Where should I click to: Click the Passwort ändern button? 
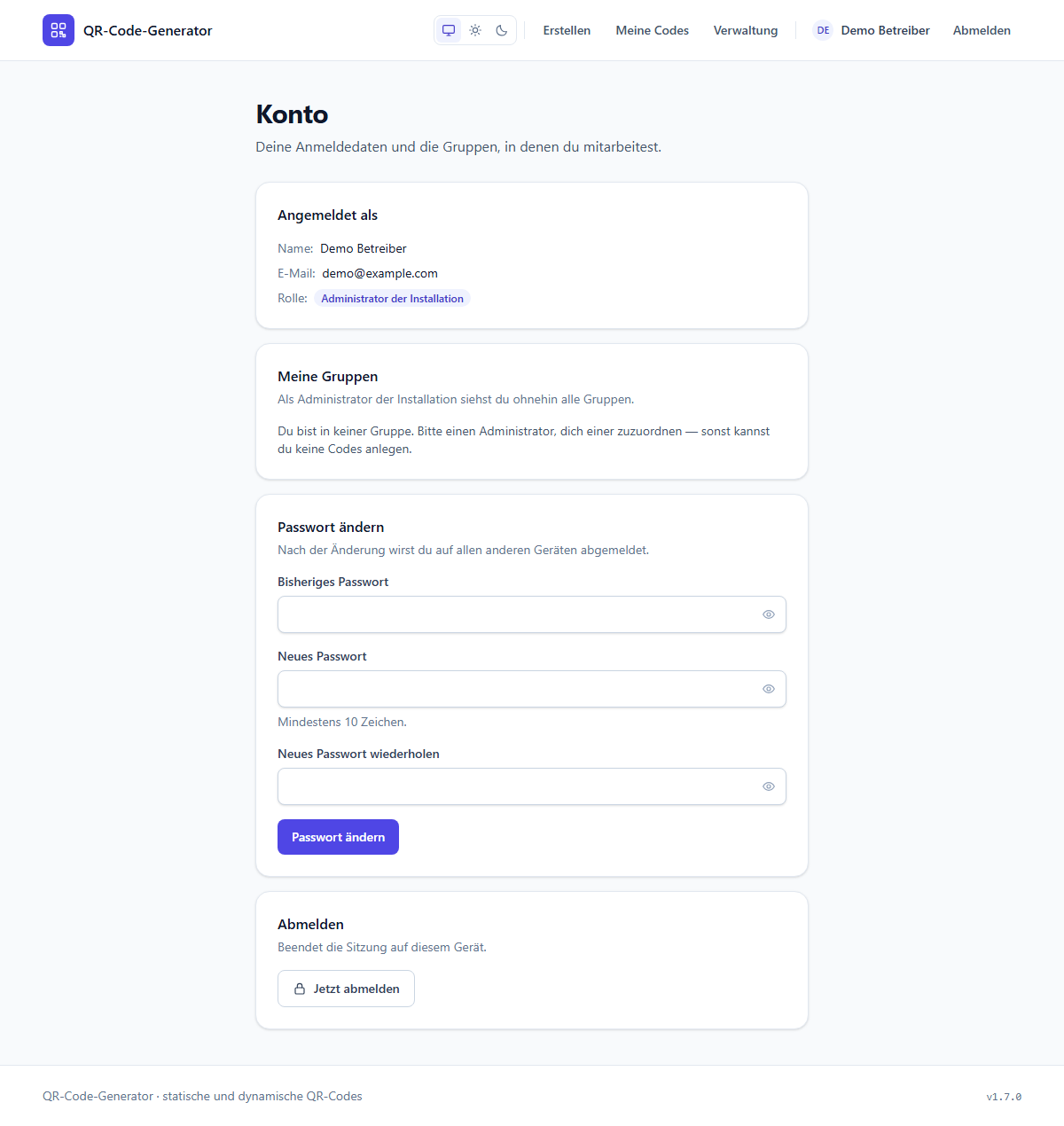(338, 837)
